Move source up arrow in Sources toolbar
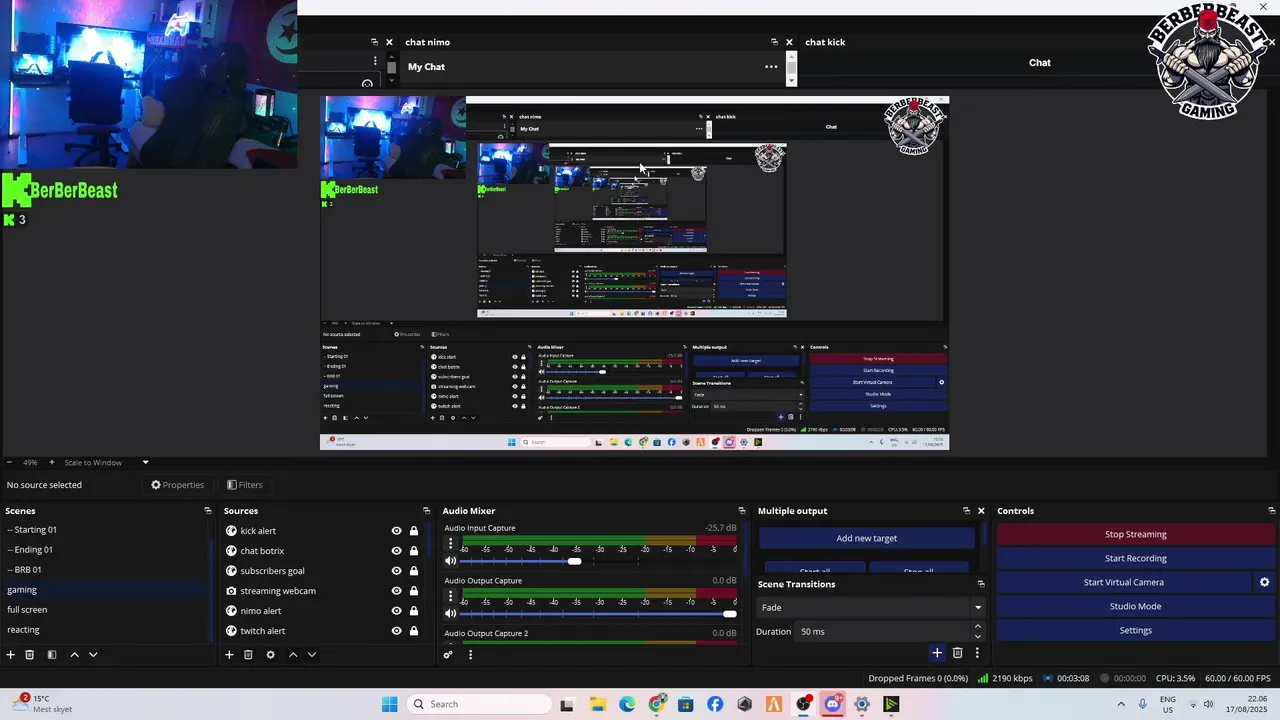 click(293, 654)
